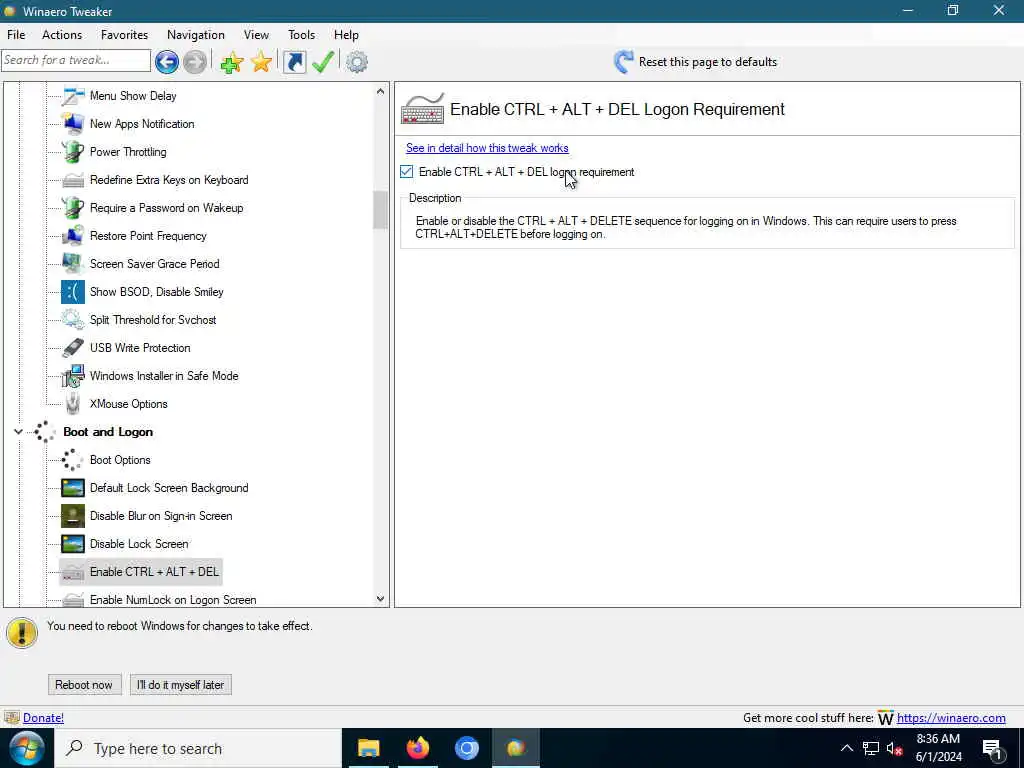Open the https://winaero.com link
The height and width of the screenshot is (768, 1024).
[x=951, y=718]
